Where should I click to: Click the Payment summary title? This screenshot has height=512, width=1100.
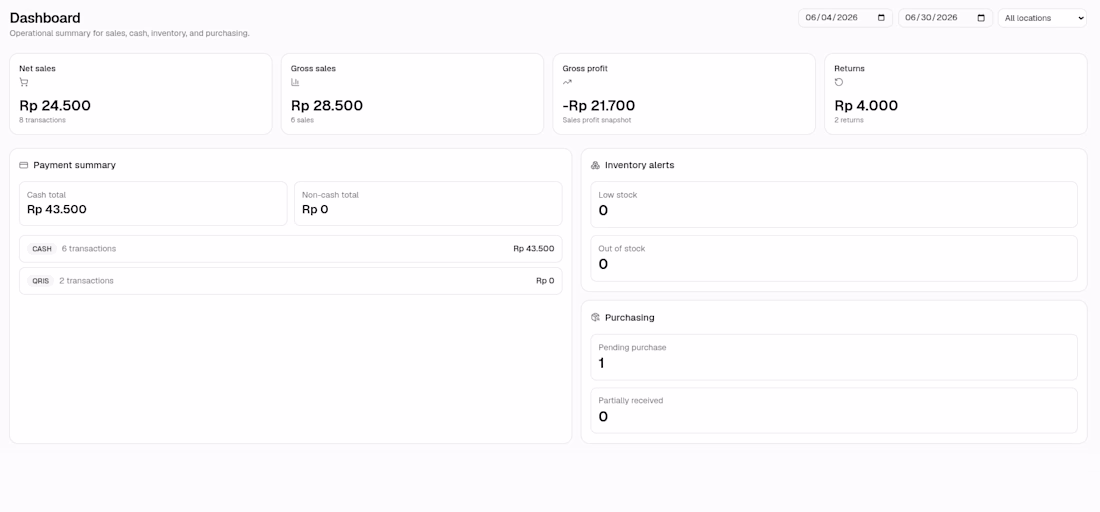tap(74, 166)
